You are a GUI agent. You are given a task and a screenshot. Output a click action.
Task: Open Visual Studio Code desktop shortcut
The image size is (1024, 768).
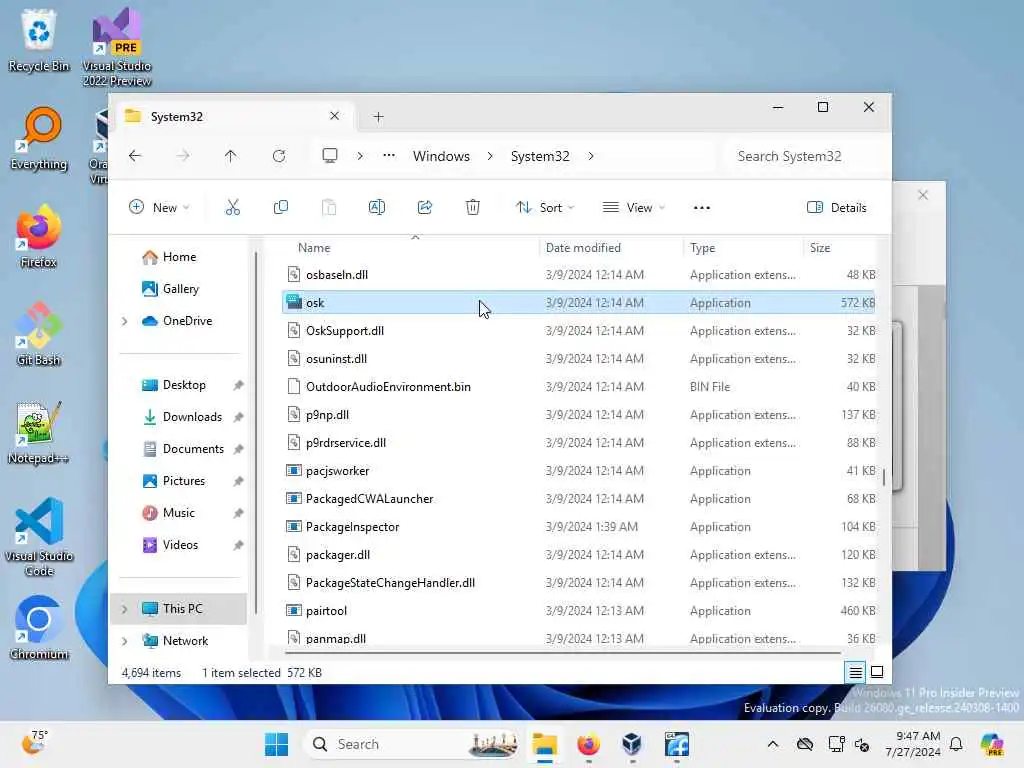point(39,537)
